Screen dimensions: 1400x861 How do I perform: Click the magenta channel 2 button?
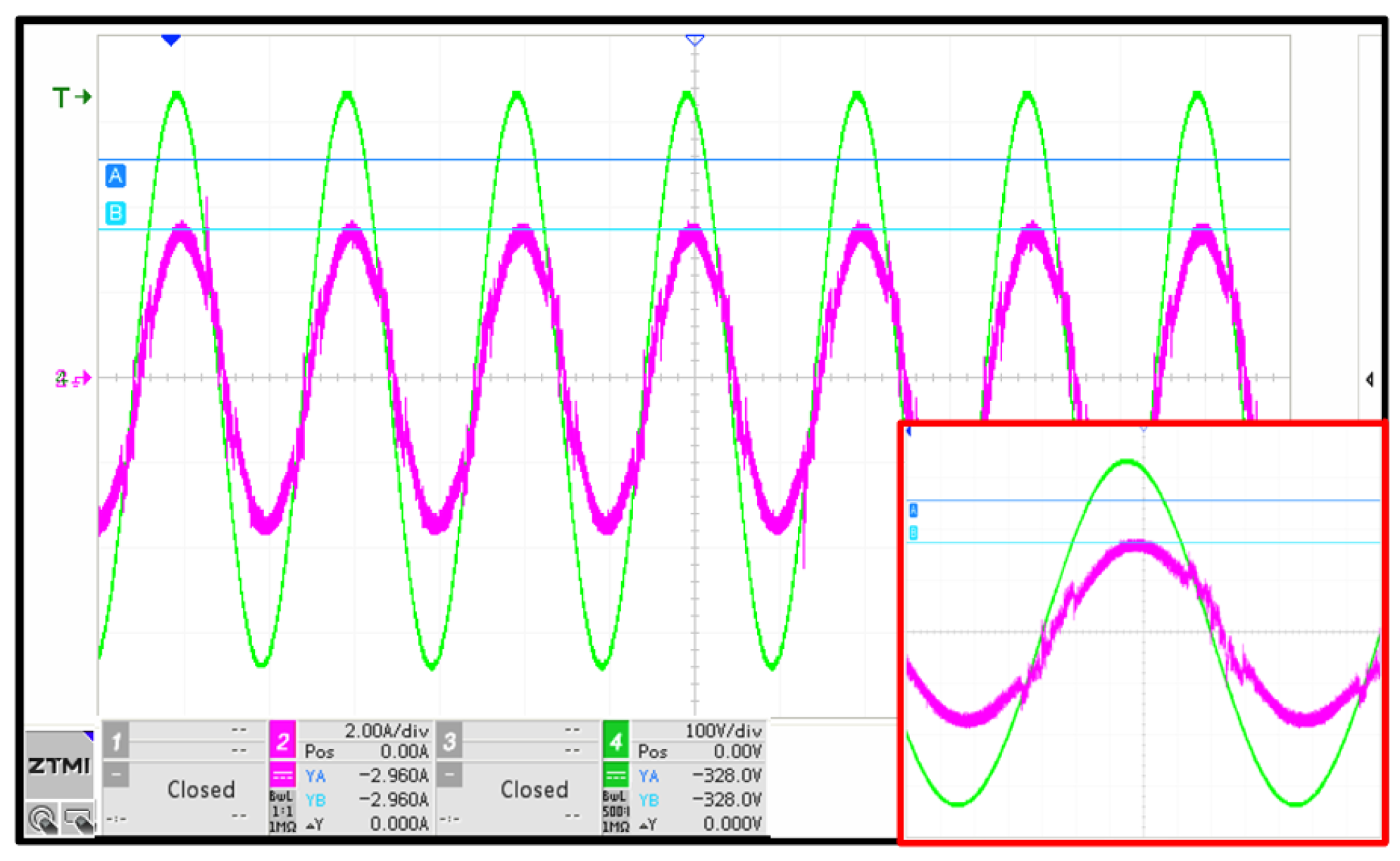pos(282,740)
